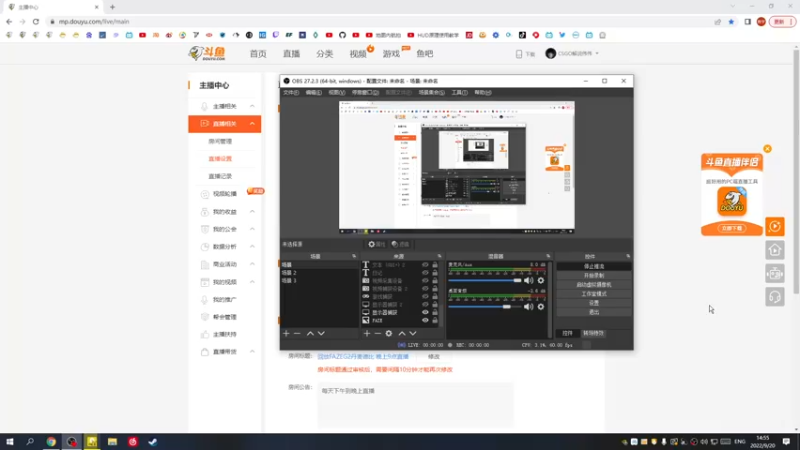
Task: Open 桌面音频 audio settings gear
Action: coord(541,307)
